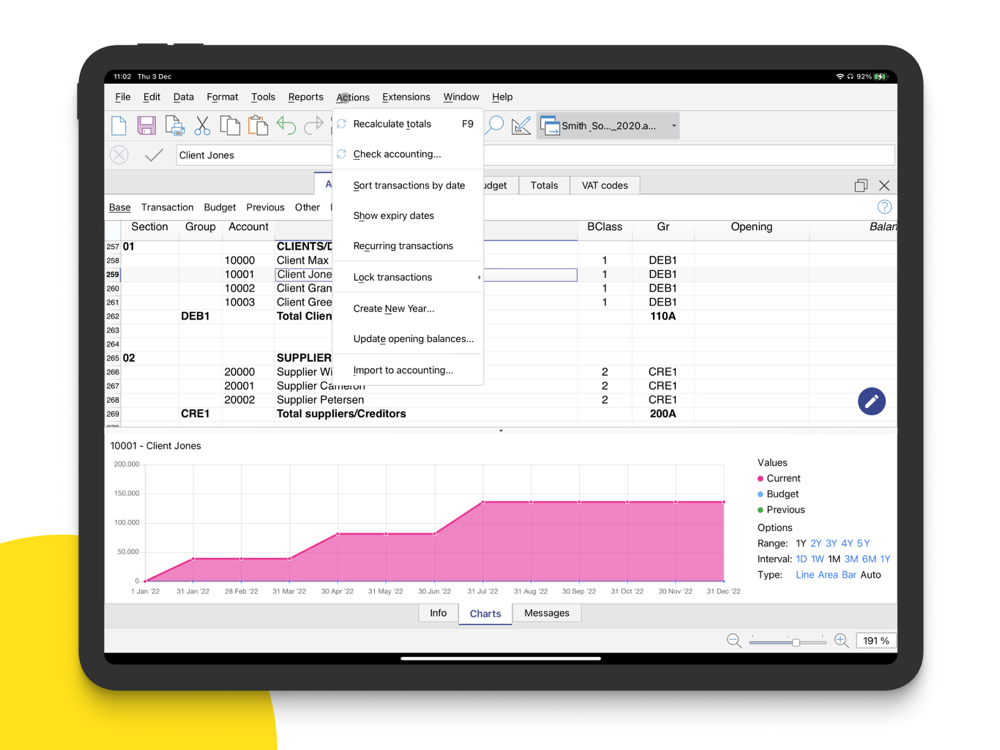Click the Paste clipboard icon
The height and width of the screenshot is (750, 1000).
[258, 126]
